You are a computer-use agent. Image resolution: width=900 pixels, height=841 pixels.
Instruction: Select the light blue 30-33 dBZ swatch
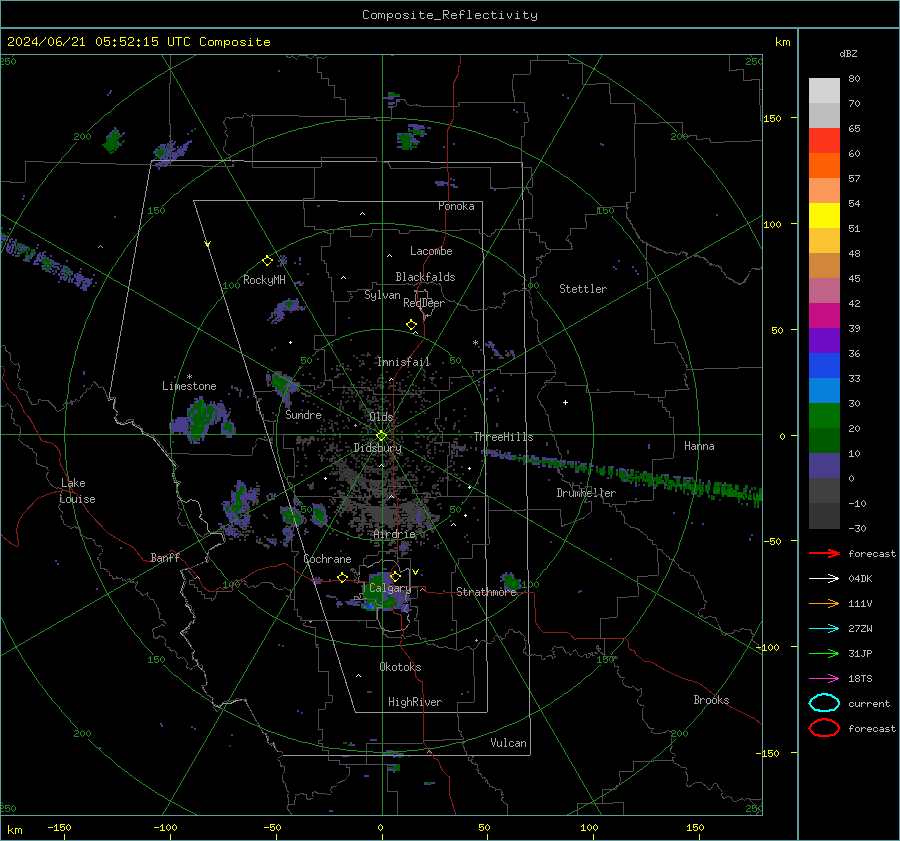click(824, 391)
